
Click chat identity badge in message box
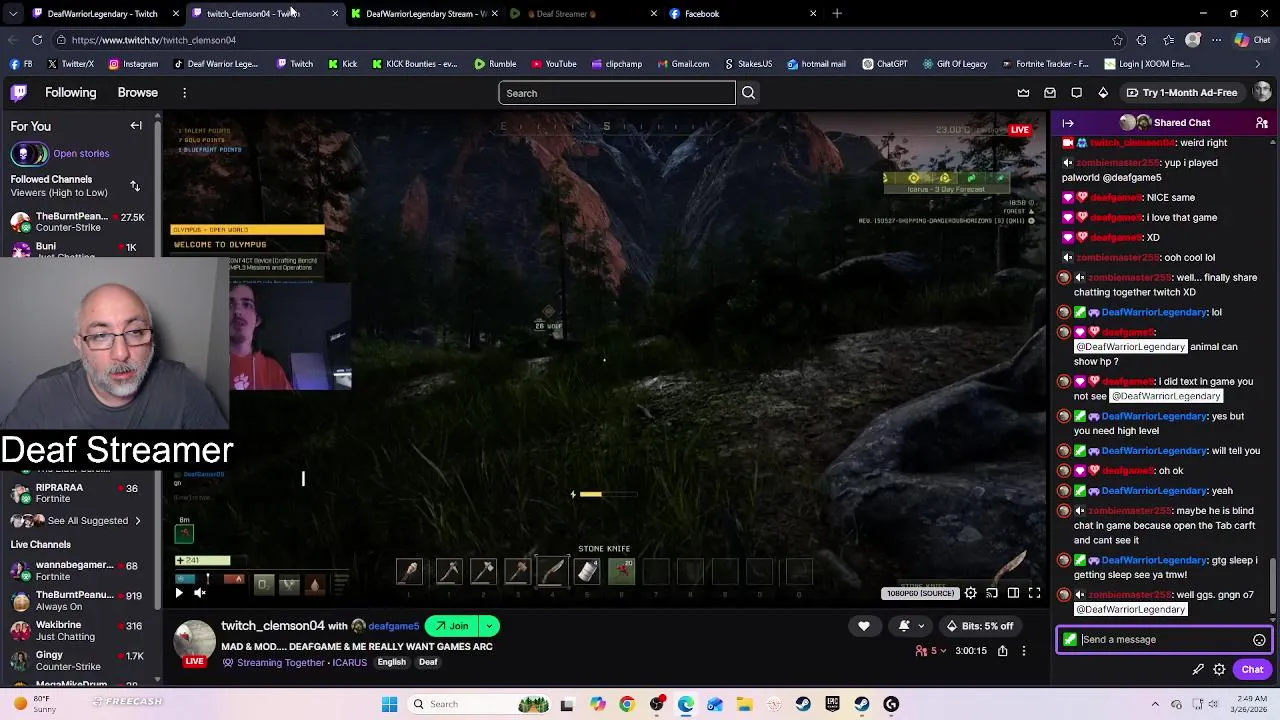pos(1070,640)
